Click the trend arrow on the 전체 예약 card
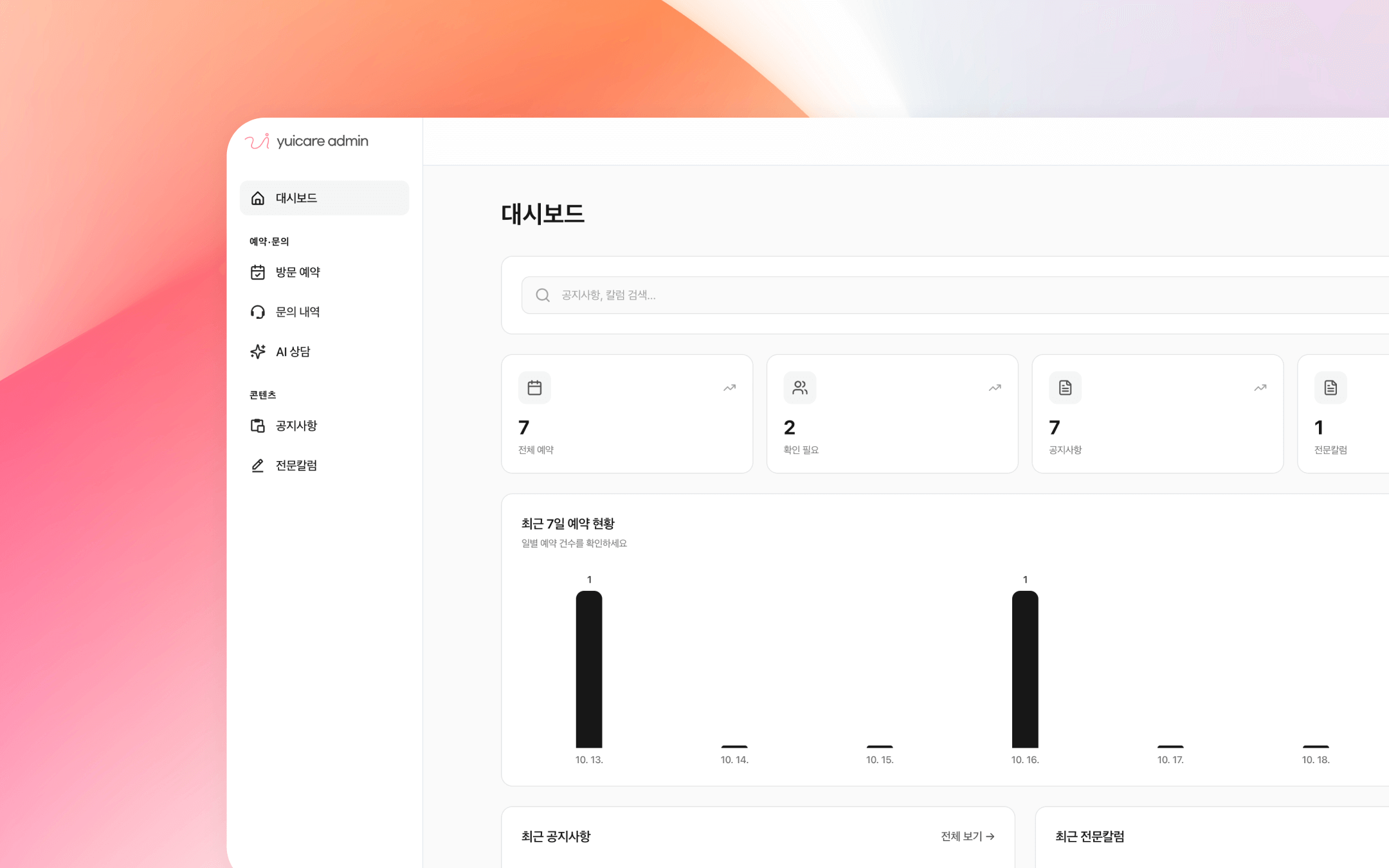The width and height of the screenshot is (1389, 868). 729,387
